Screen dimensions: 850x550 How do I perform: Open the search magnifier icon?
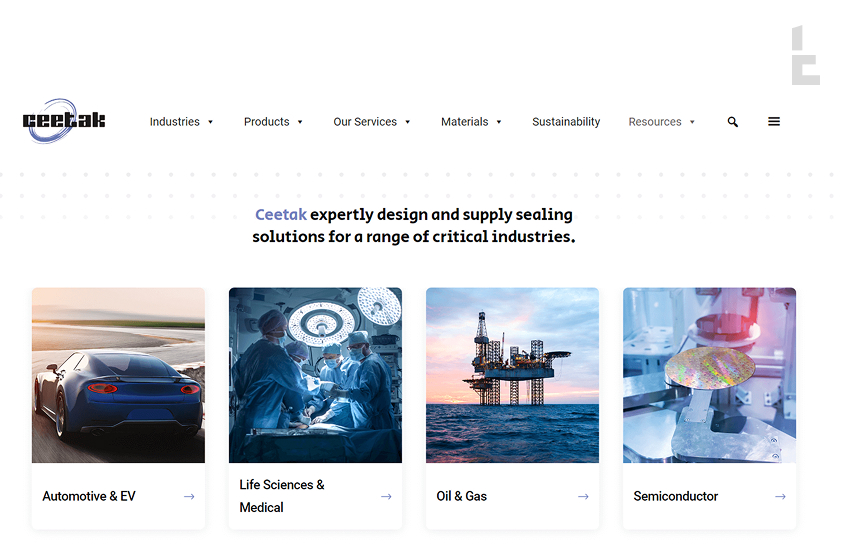(732, 122)
